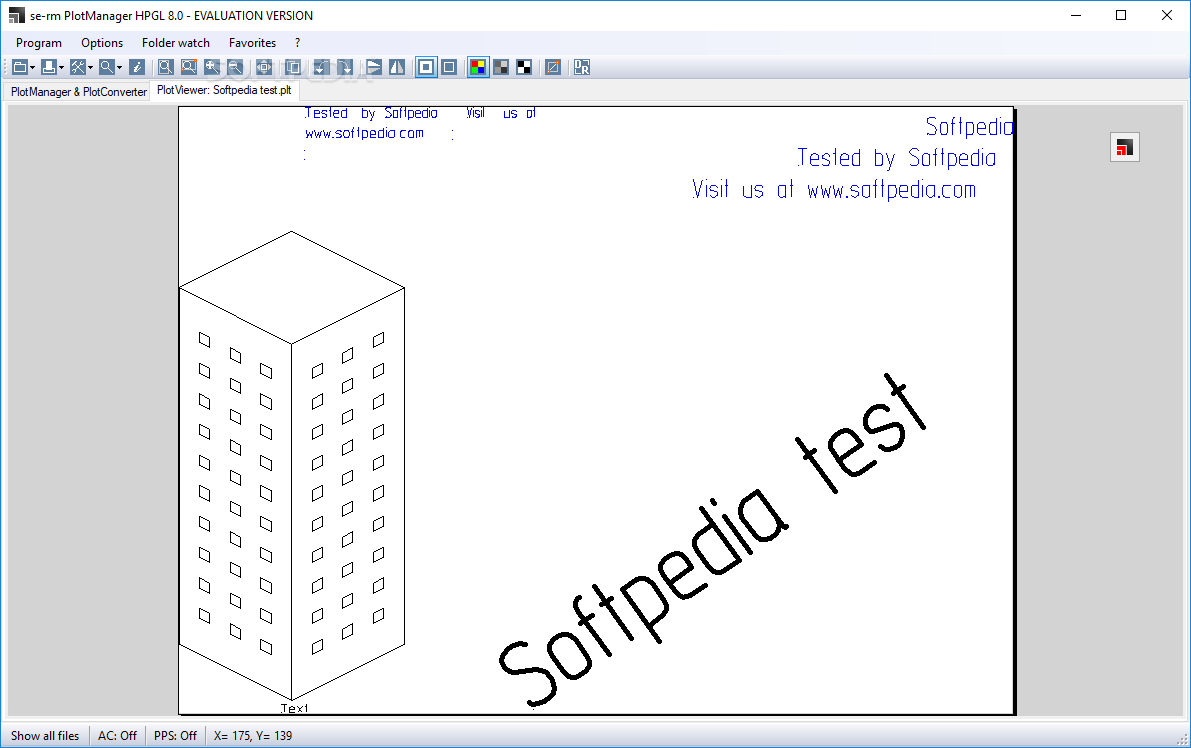Click the overlapping pages copy icon

pyautogui.click(x=293, y=68)
